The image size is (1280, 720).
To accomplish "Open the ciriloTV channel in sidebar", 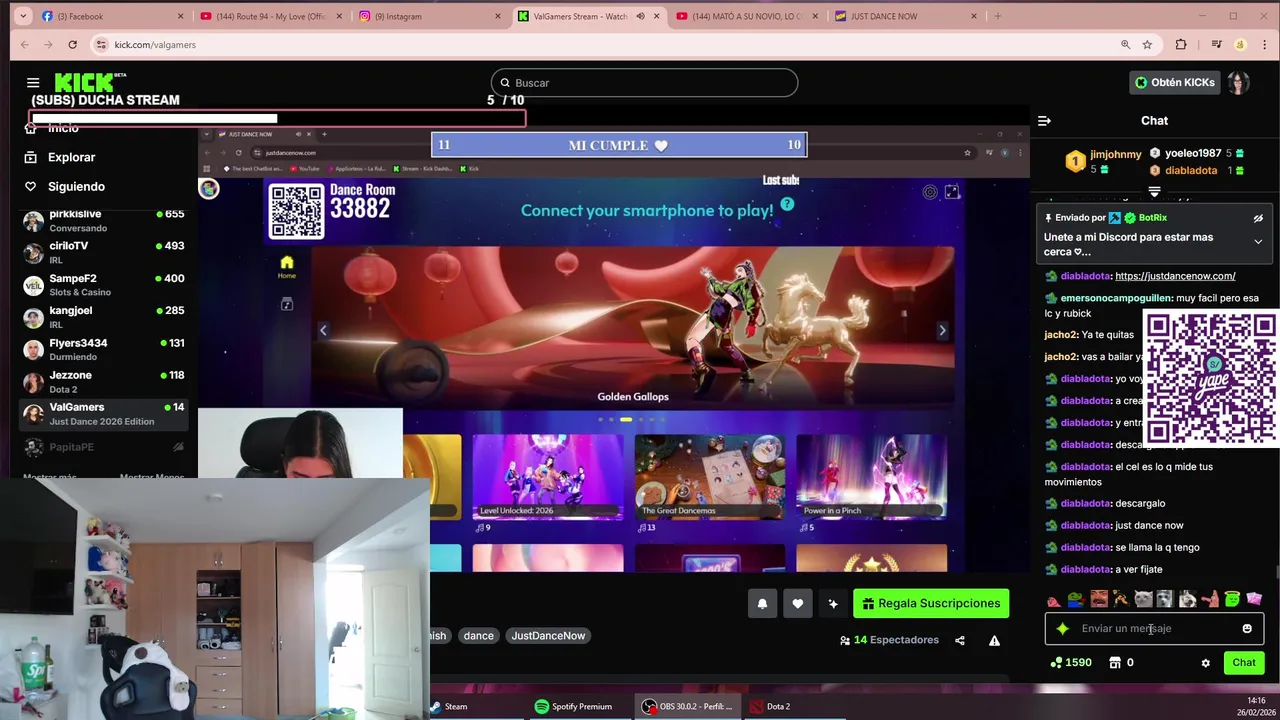I will point(104,252).
